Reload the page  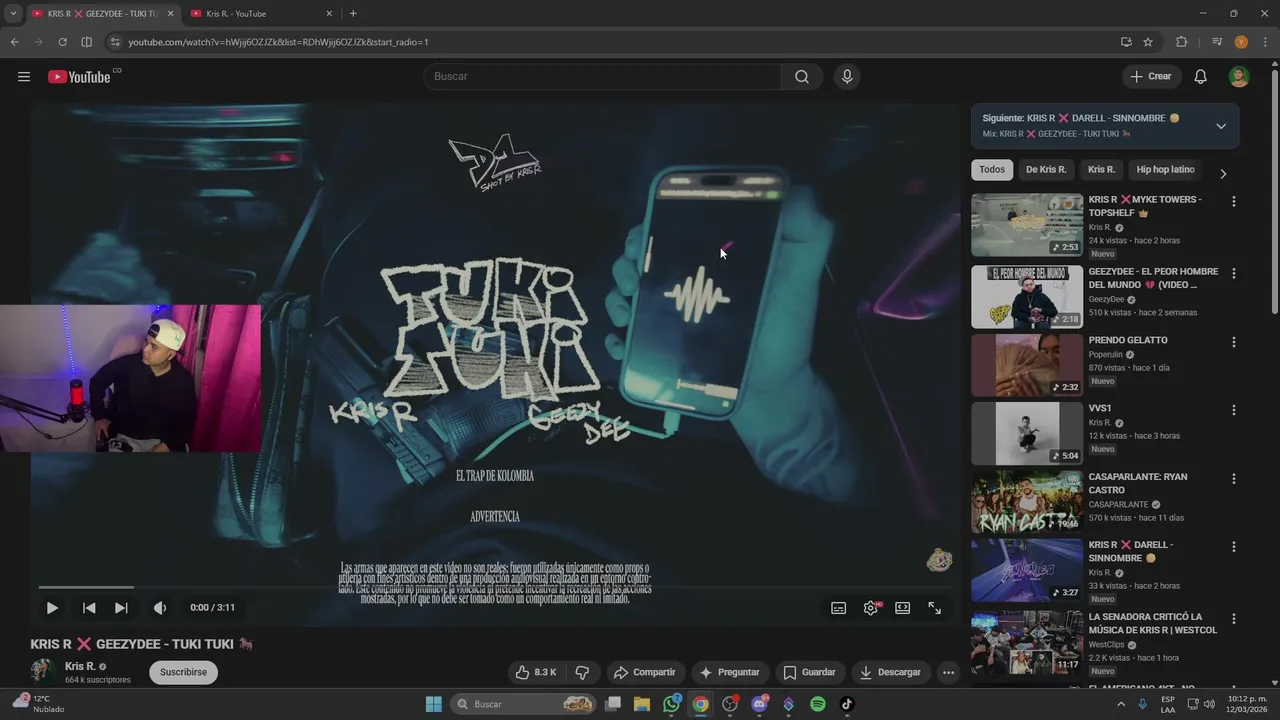click(x=62, y=42)
